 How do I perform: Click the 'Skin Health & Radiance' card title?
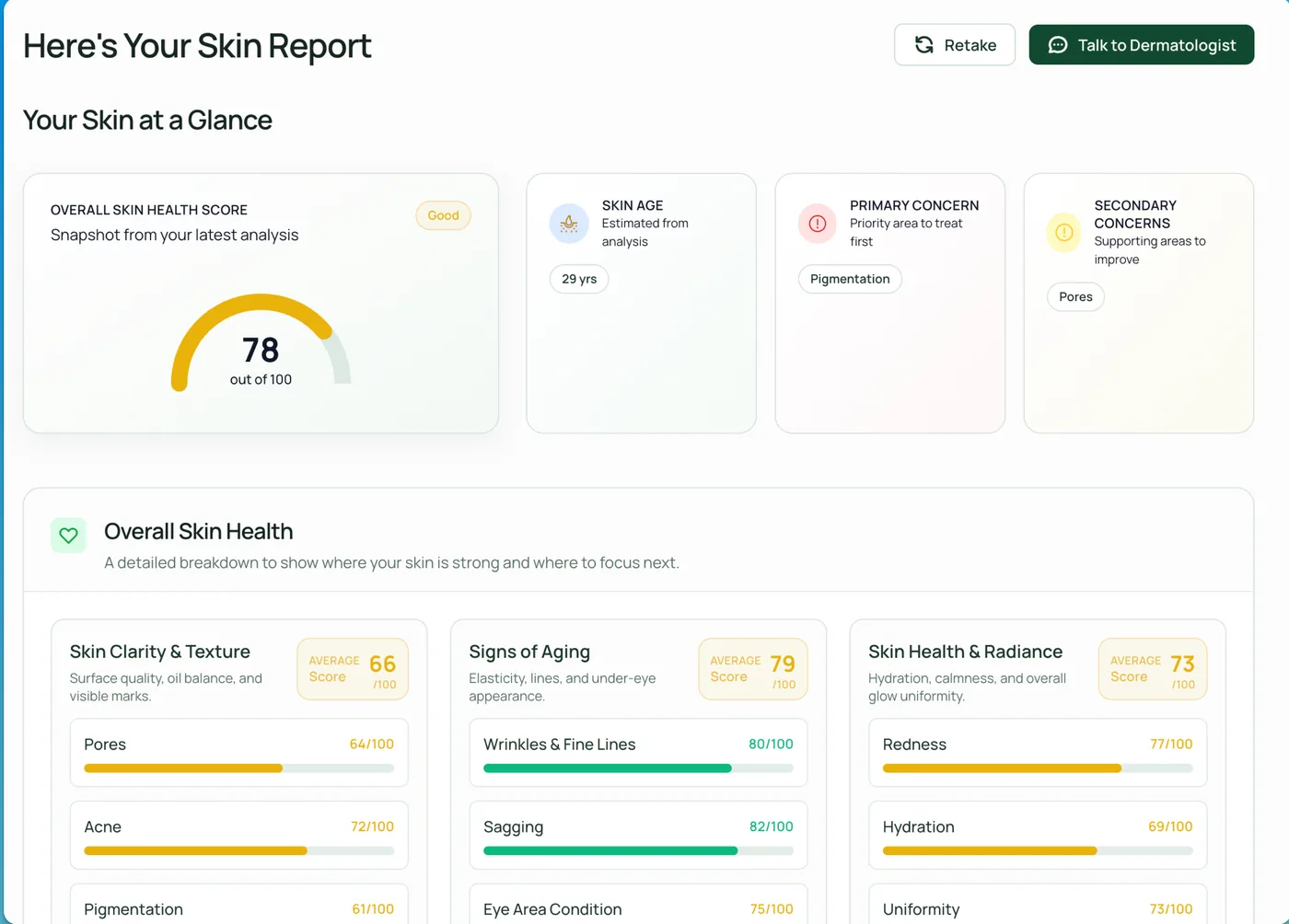click(x=966, y=652)
